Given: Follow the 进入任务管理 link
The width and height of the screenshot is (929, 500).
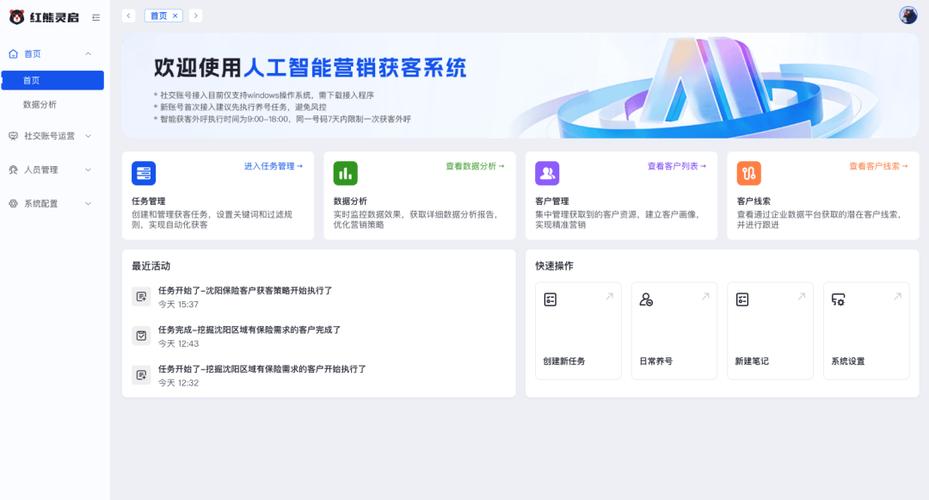Looking at the screenshot, I should tap(273, 166).
